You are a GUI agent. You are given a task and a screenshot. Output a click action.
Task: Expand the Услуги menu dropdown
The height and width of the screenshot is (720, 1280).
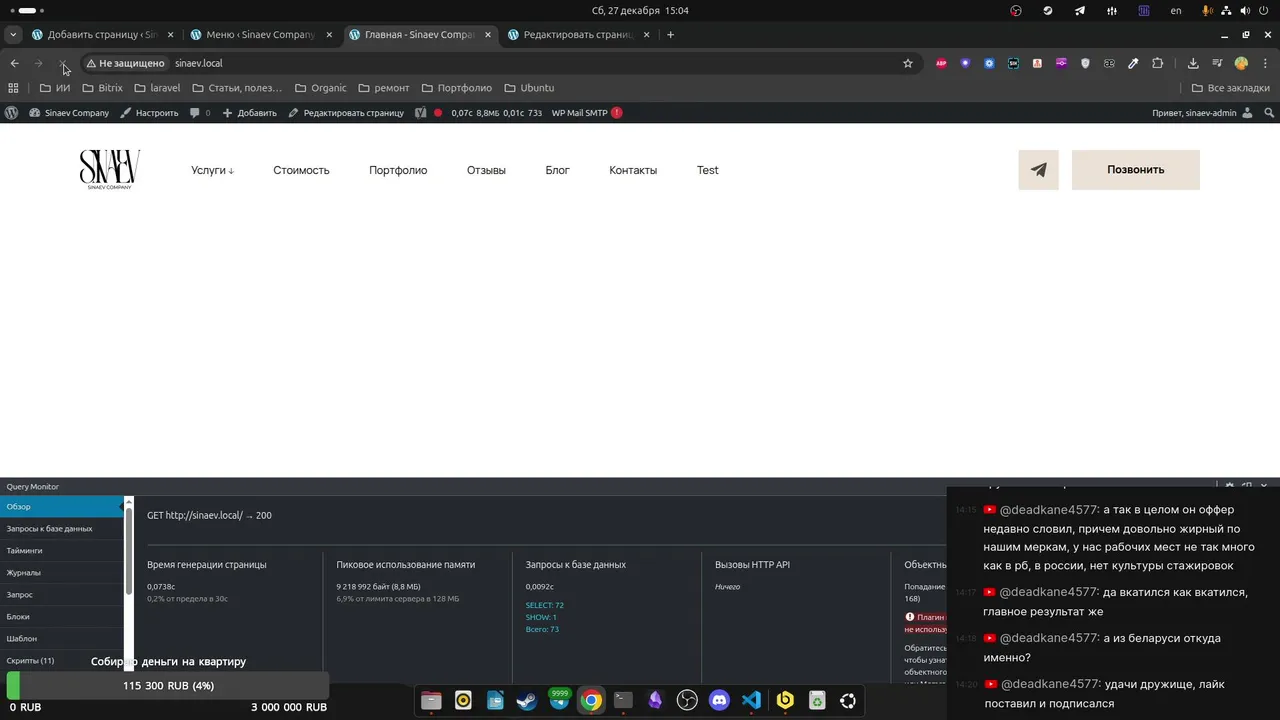tap(212, 170)
